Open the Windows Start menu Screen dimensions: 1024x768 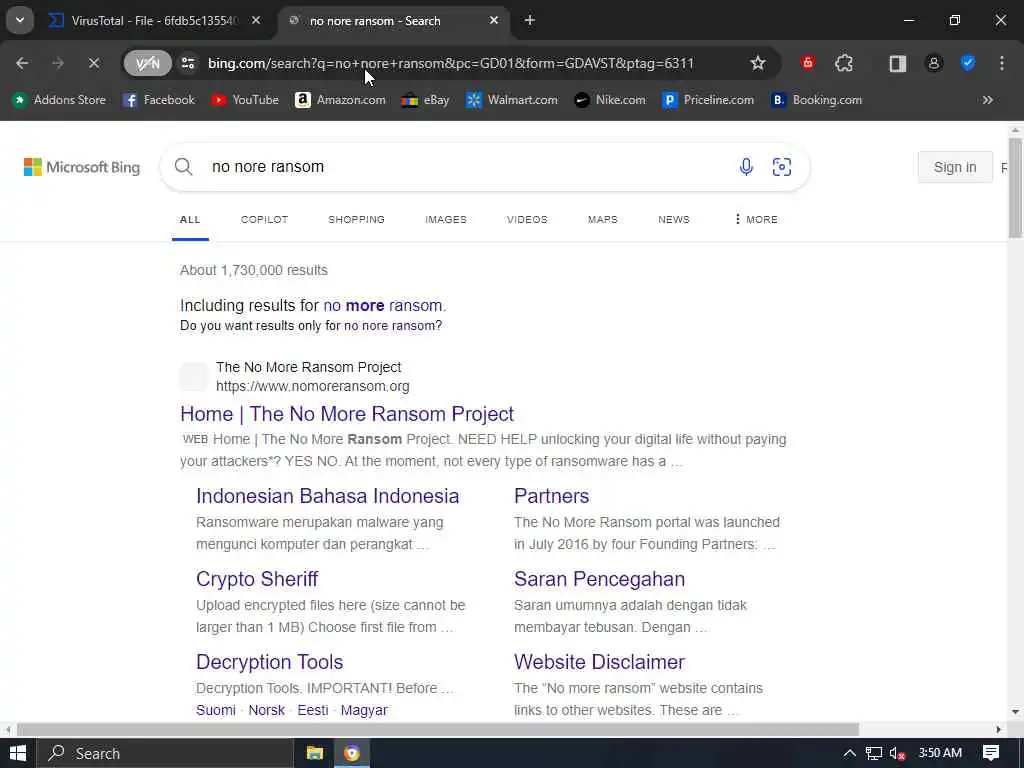(18, 754)
